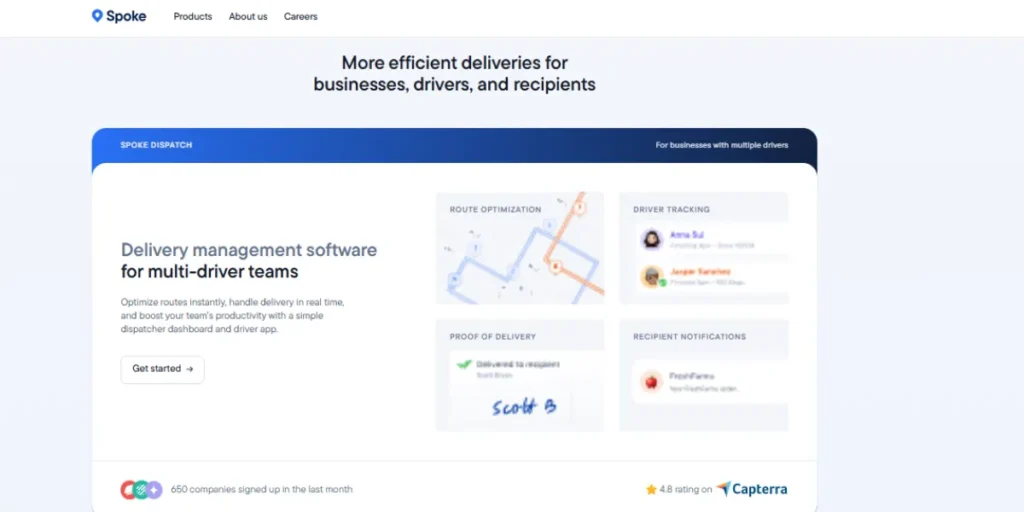Click the DRIVER TRACKING label
The image size is (1024, 512).
pos(671,210)
